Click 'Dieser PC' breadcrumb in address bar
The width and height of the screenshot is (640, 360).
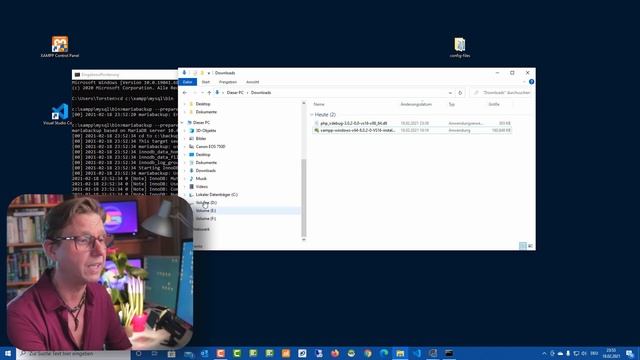[x=235, y=93]
